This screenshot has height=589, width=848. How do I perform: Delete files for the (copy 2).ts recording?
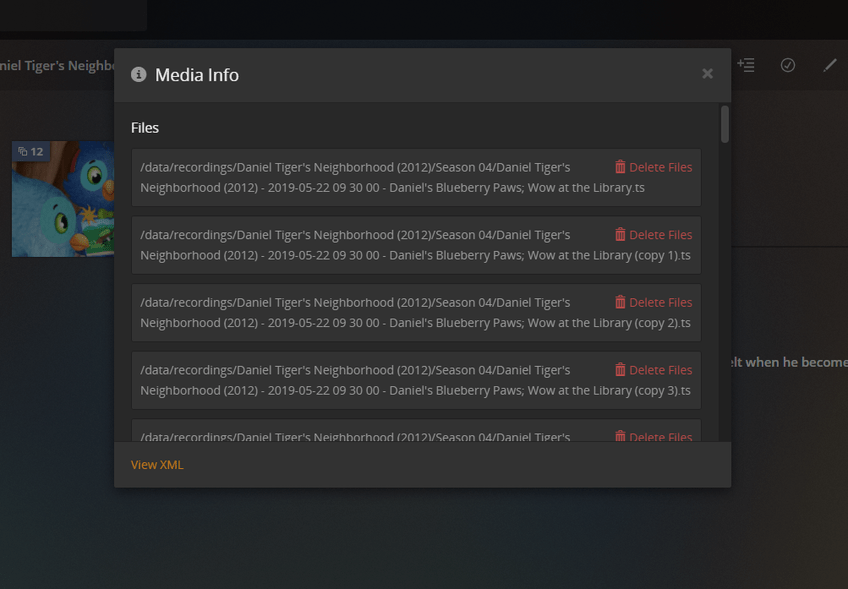click(x=653, y=302)
